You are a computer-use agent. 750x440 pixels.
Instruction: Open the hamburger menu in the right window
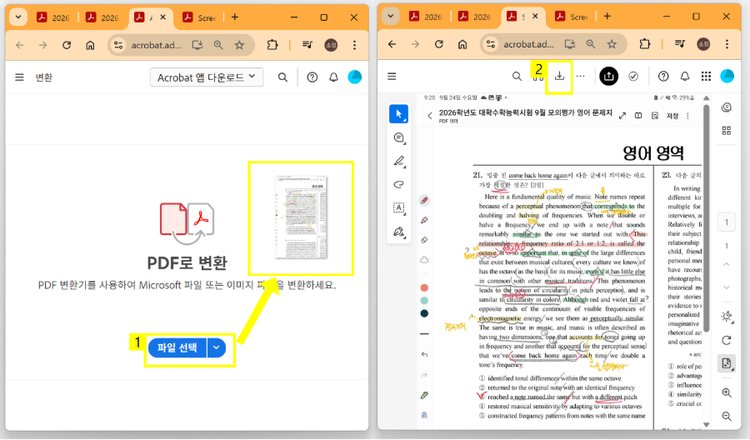click(392, 76)
